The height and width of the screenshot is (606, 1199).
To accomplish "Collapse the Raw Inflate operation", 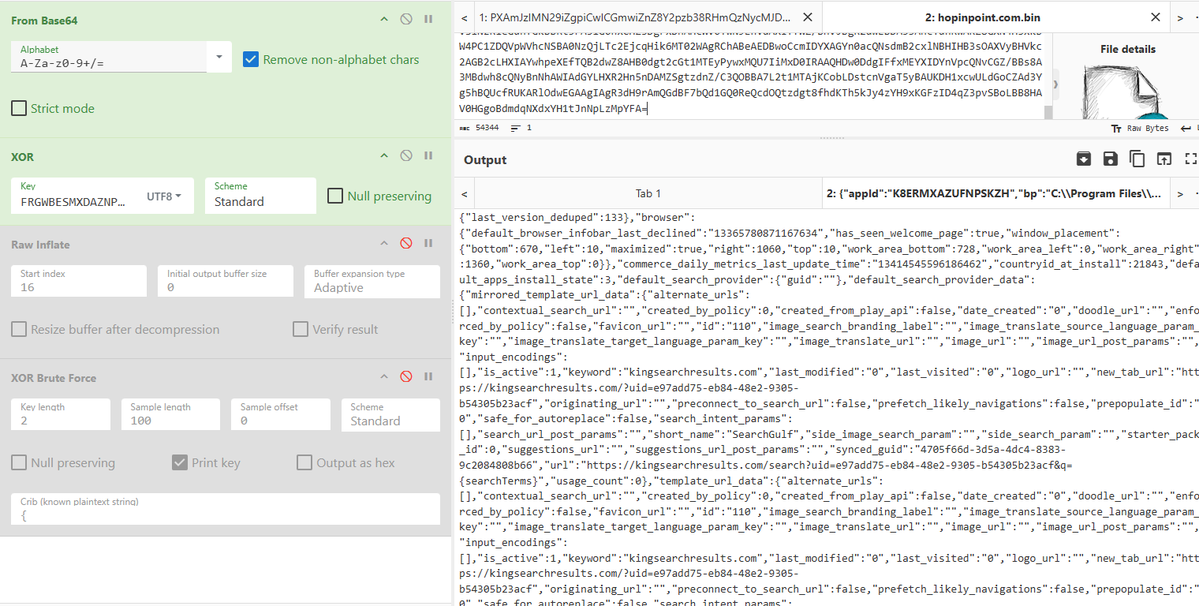I will coord(385,244).
